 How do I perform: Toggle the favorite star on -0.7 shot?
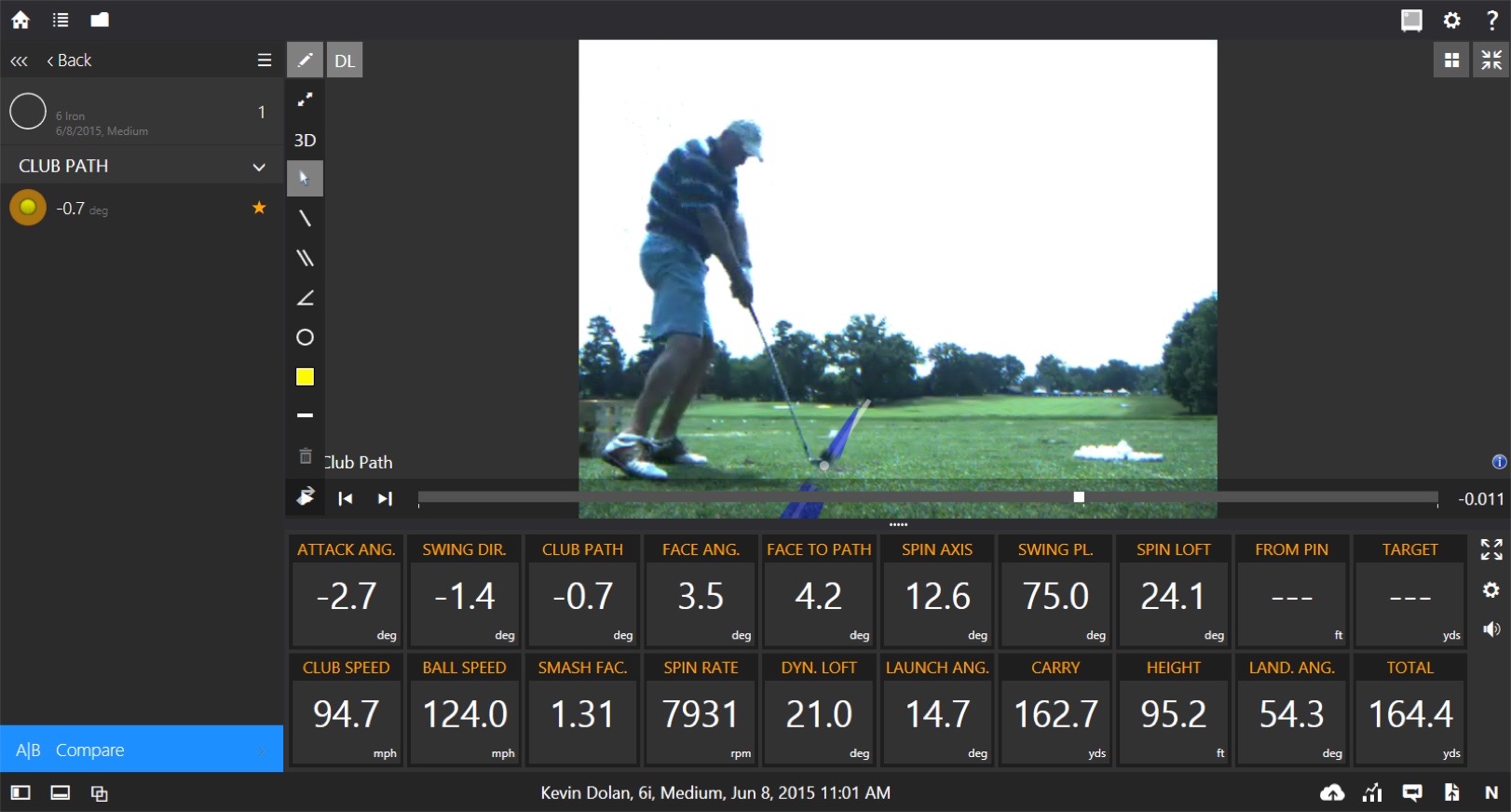pos(259,208)
